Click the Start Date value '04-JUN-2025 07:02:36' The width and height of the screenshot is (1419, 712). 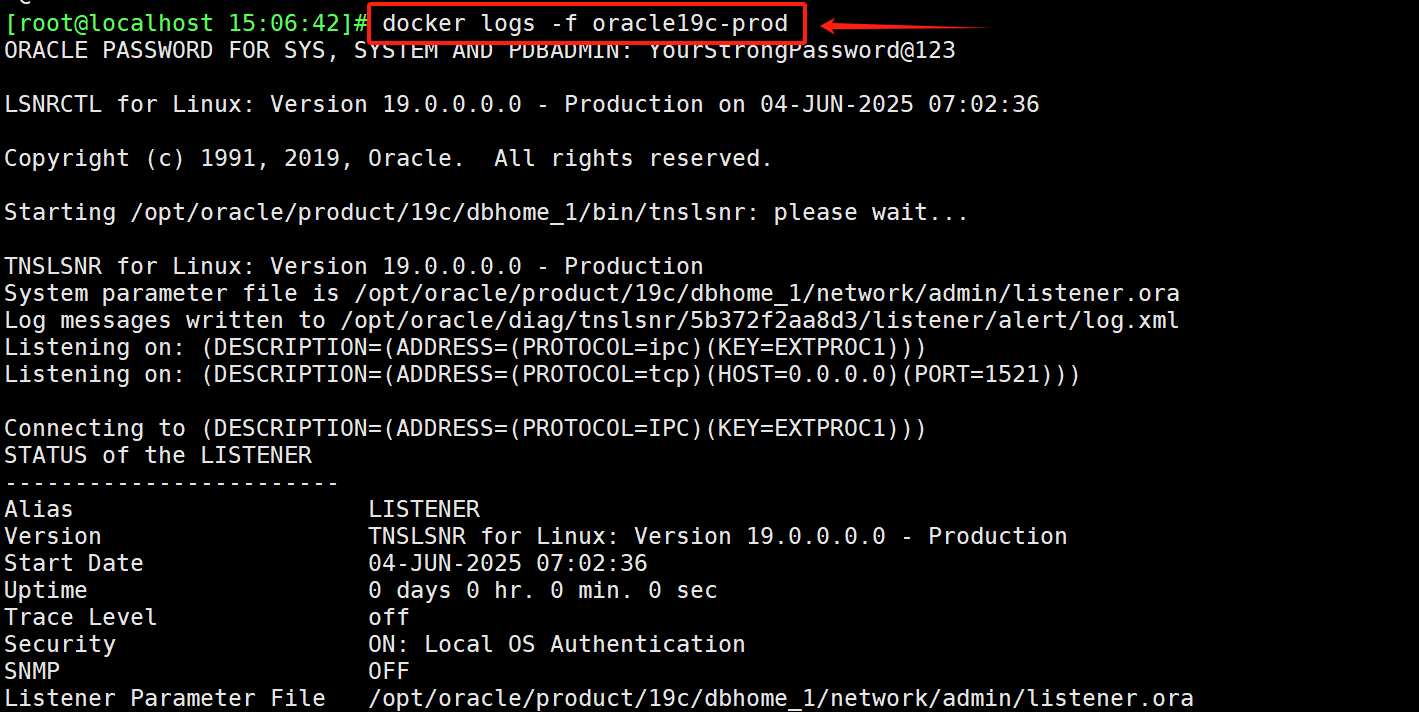click(508, 563)
